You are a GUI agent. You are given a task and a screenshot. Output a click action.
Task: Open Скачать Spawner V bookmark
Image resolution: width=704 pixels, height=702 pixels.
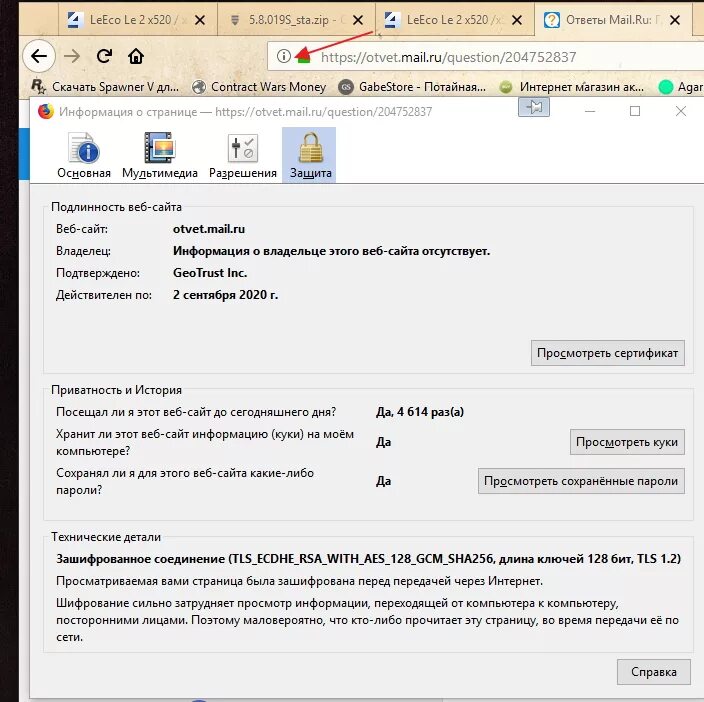(106, 87)
